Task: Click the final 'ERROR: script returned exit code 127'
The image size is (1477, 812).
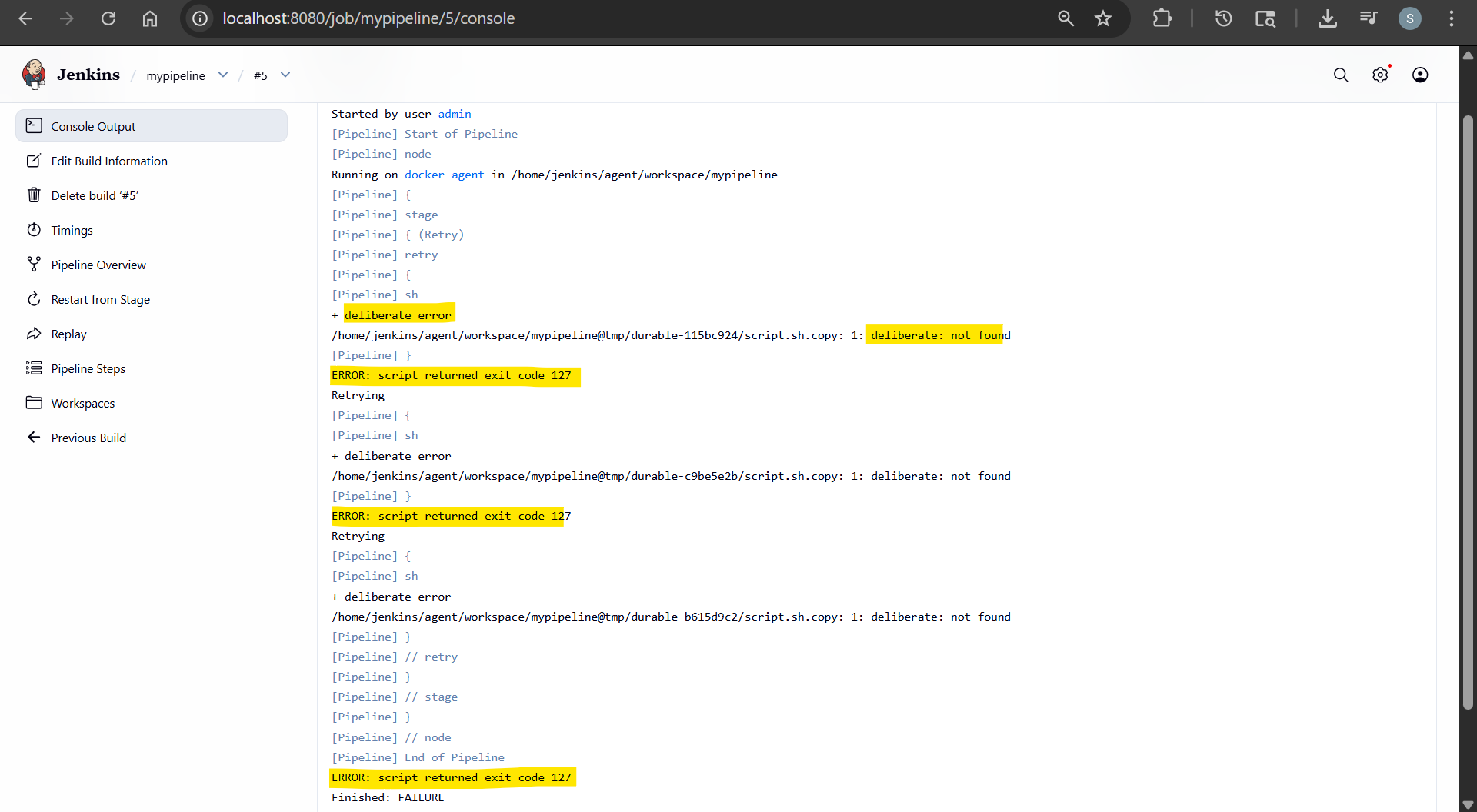Action: (452, 777)
